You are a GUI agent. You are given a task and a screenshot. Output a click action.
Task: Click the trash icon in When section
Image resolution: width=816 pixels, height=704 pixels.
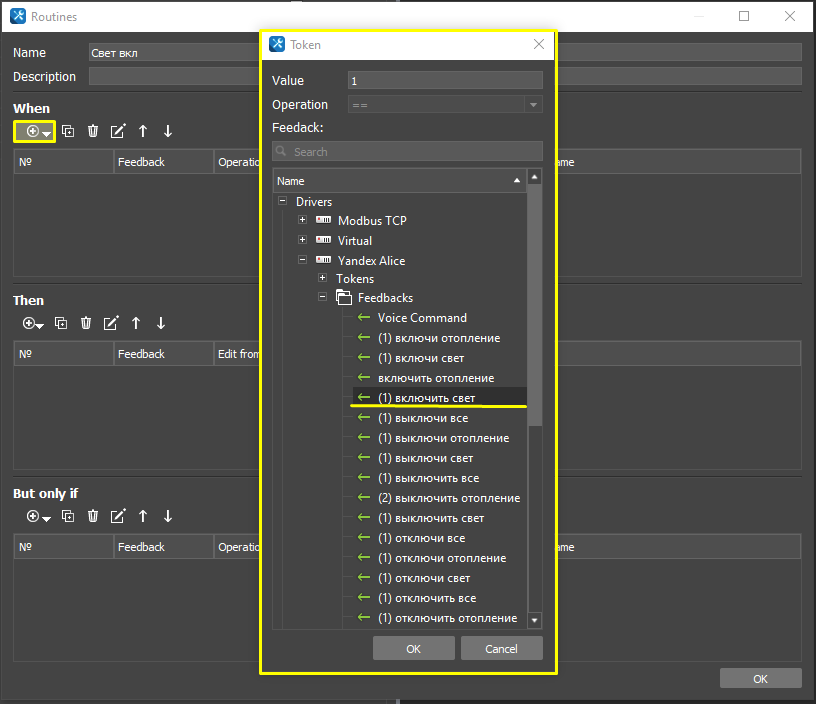tap(93, 131)
